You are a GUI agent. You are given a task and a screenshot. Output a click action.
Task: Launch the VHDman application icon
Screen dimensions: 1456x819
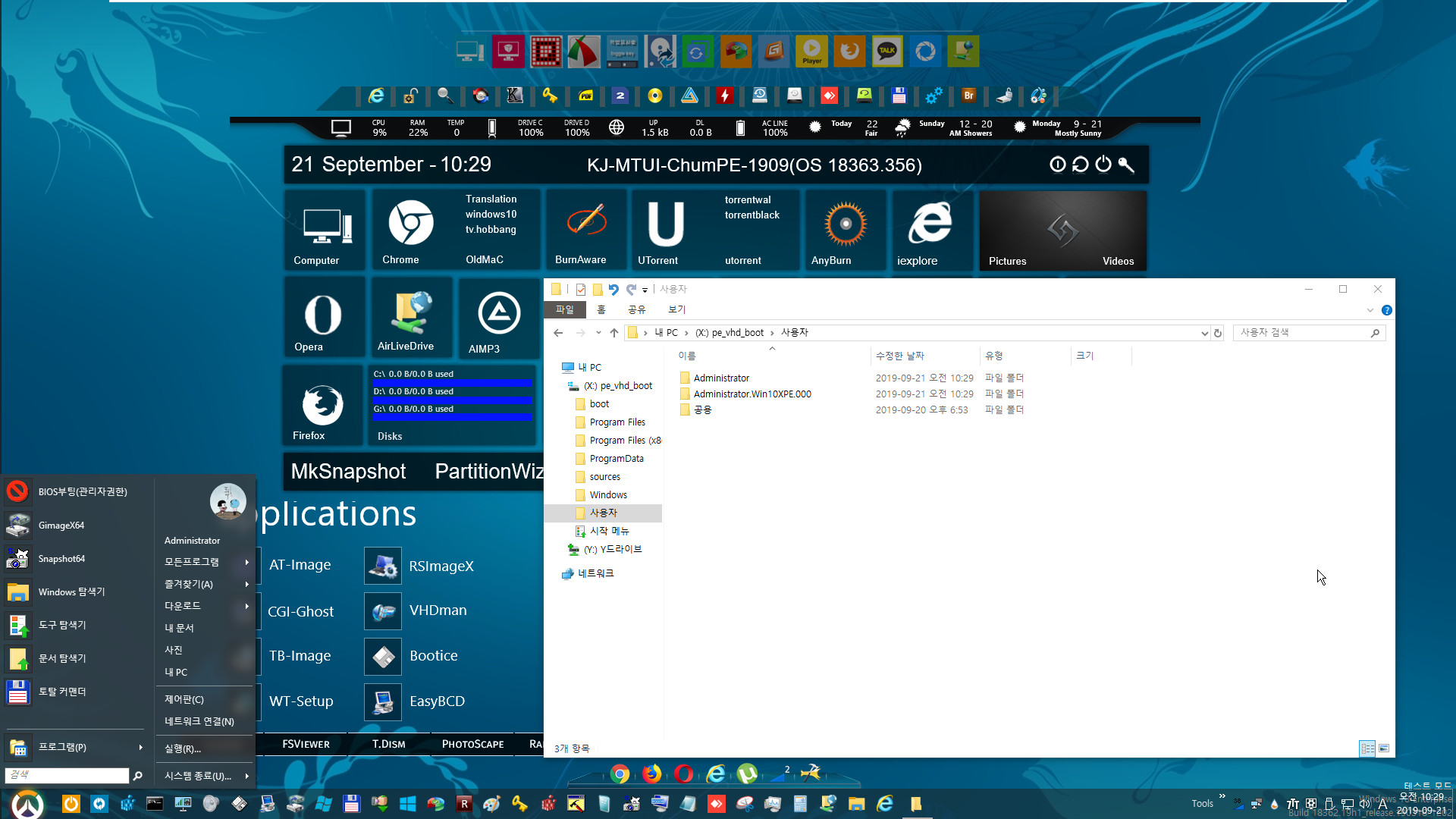383,611
